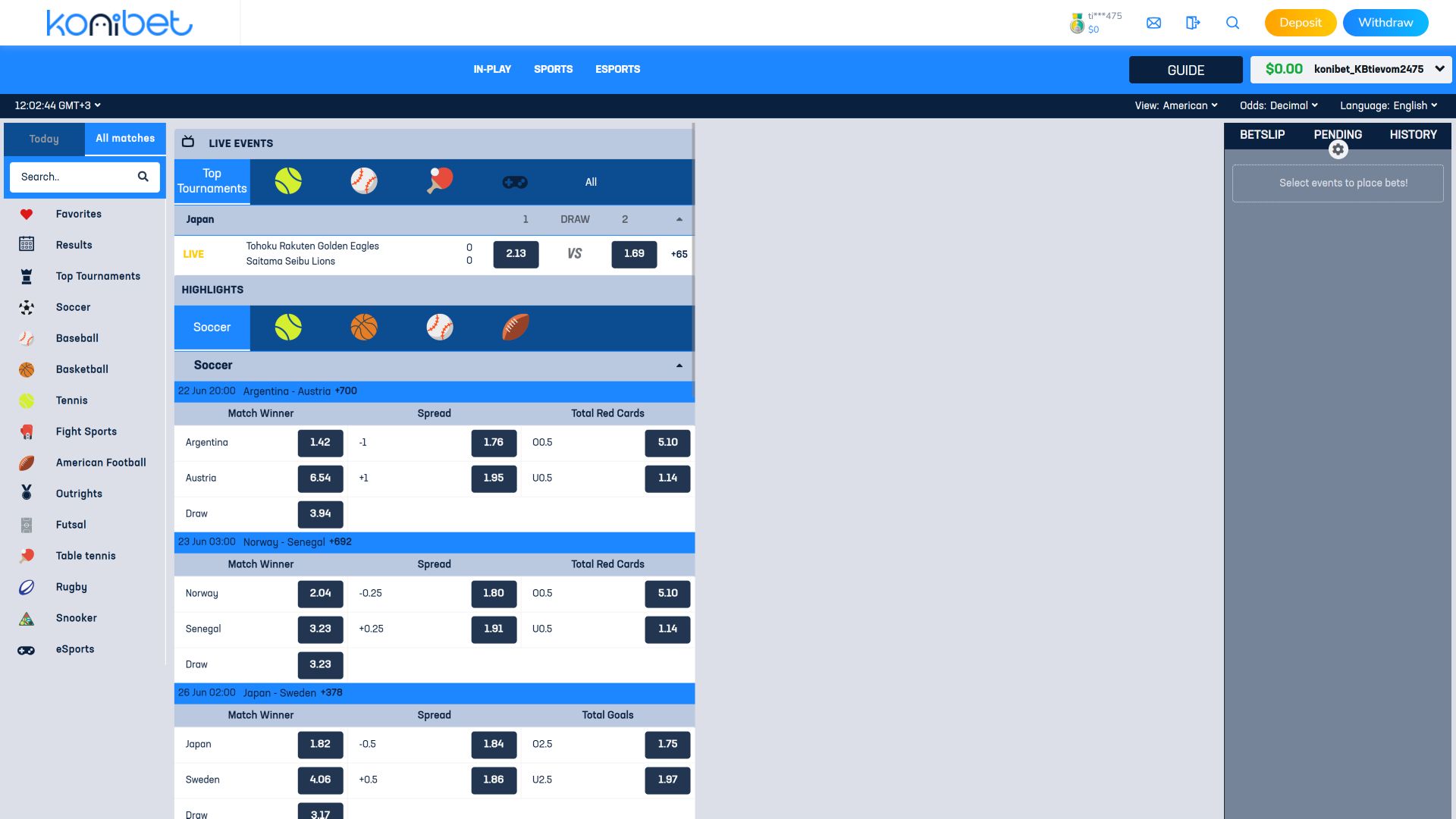This screenshot has width=1456, height=819.
Task: Collapse the Japan live section
Action: click(679, 220)
